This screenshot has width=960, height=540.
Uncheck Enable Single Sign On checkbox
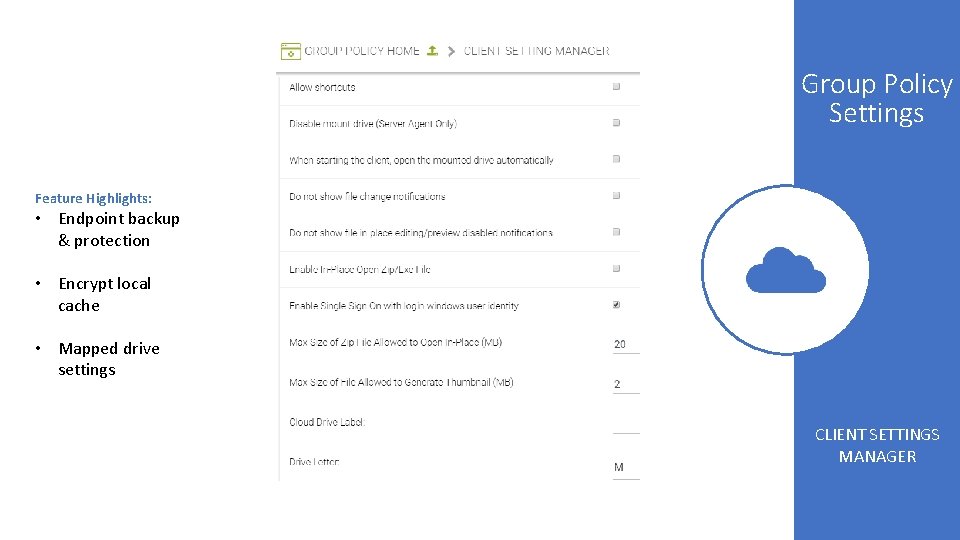point(617,304)
